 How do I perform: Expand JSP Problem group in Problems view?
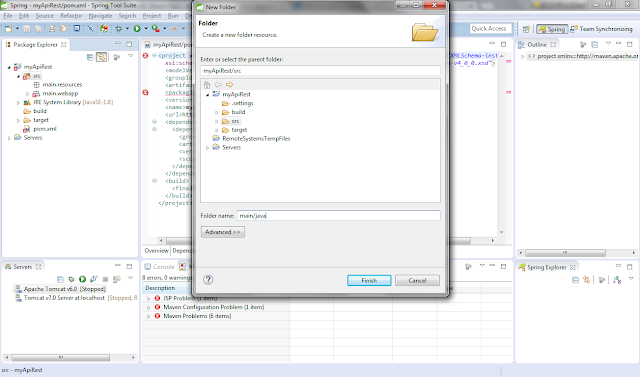pos(149,299)
